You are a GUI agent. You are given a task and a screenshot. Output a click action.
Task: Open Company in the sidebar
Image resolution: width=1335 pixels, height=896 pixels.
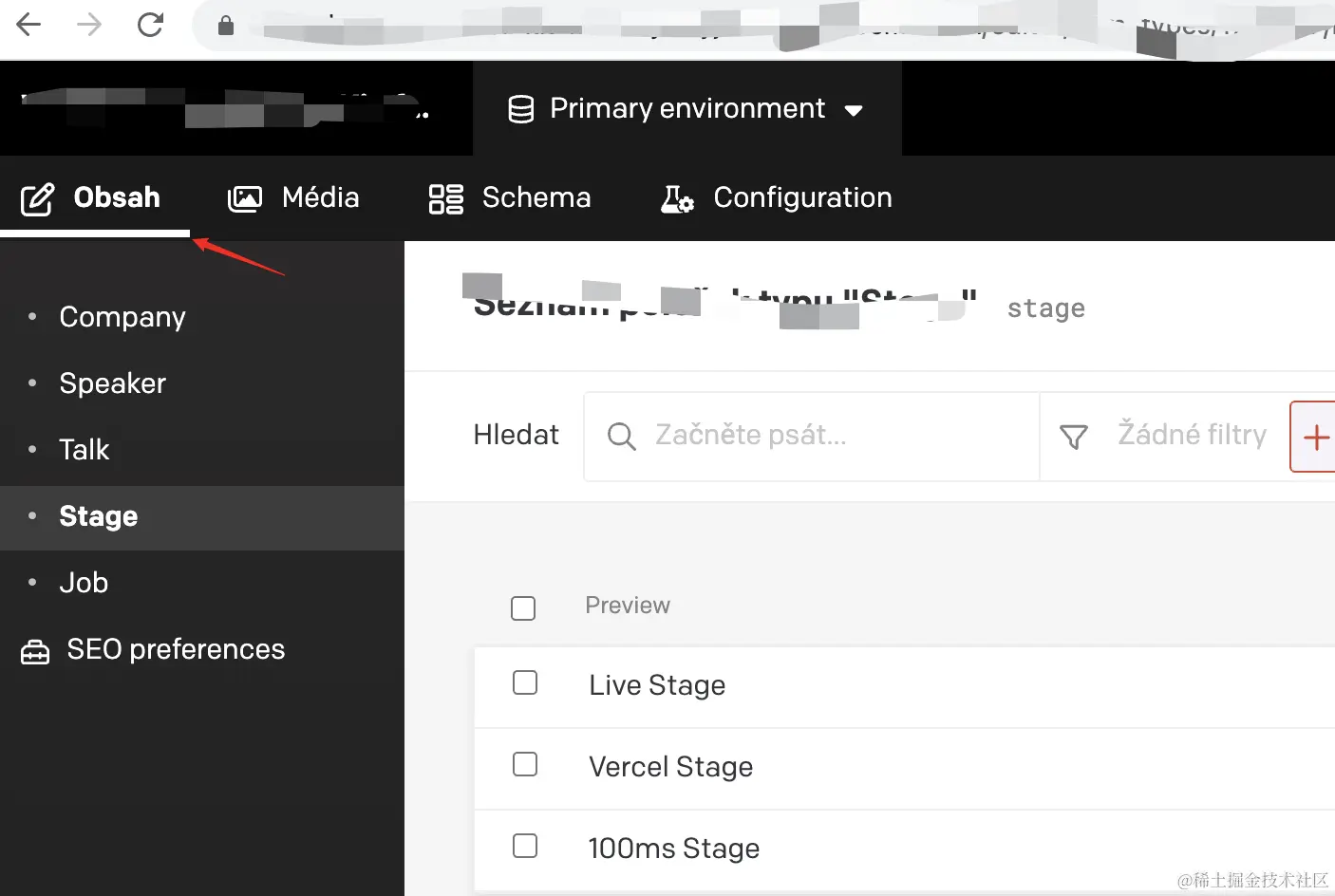click(122, 317)
